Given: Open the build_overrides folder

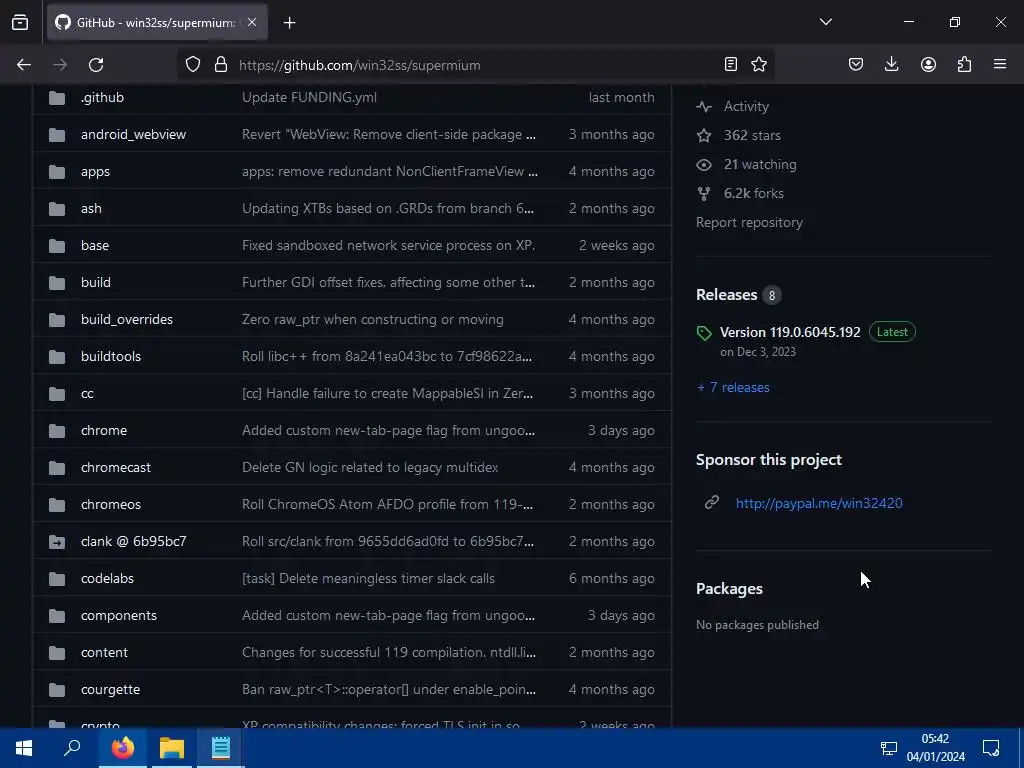Looking at the screenshot, I should (127, 319).
